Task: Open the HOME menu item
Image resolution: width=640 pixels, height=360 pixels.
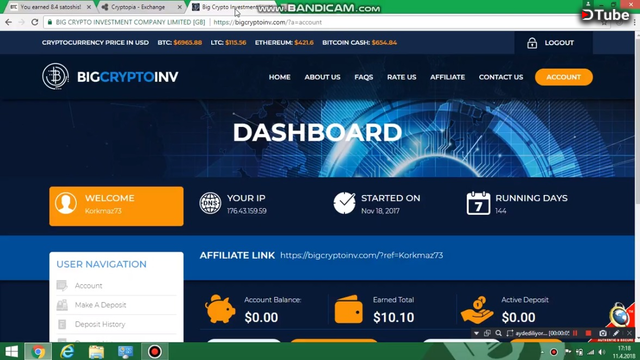Action: (280, 77)
